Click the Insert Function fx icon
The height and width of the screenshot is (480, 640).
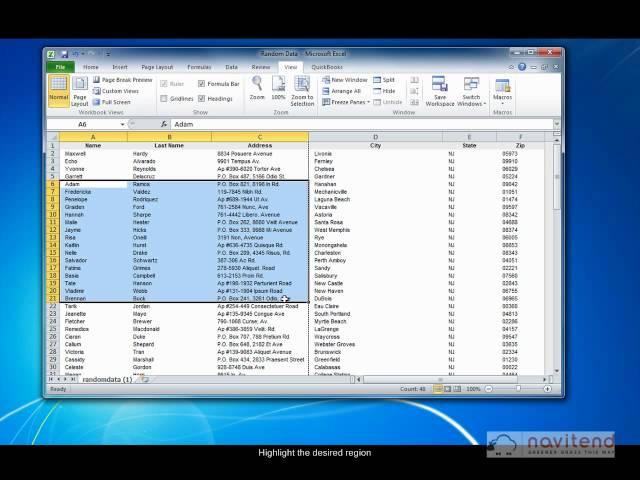pyautogui.click(x=164, y=124)
